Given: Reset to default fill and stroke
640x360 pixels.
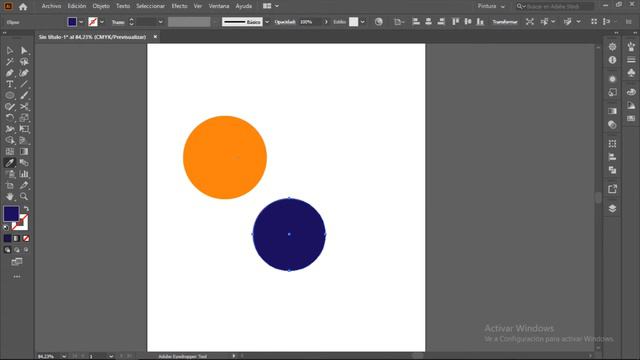Looking at the screenshot, I should (x=6, y=227).
